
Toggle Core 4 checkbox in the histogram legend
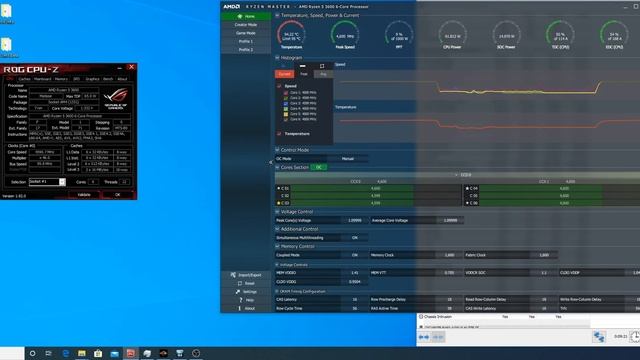[286, 109]
